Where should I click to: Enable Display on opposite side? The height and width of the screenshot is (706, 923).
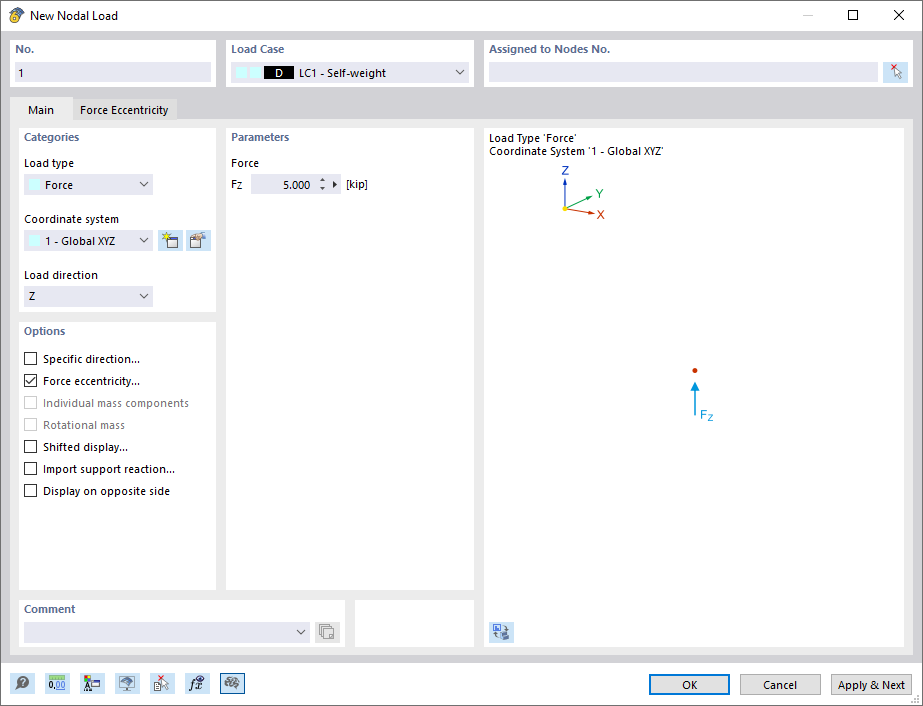coord(30,490)
